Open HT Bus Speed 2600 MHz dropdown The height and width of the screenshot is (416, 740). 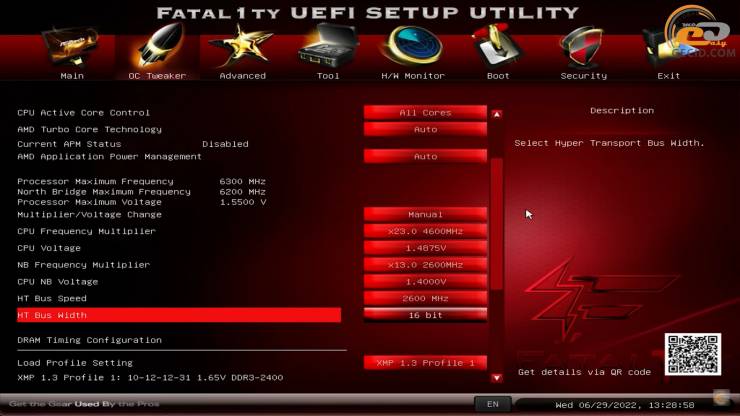(425, 298)
